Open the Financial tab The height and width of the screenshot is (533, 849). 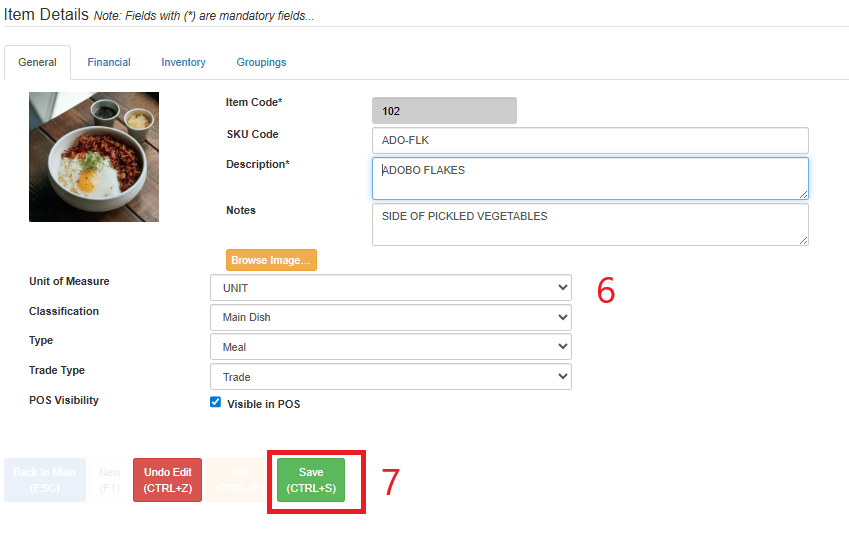[x=109, y=62]
